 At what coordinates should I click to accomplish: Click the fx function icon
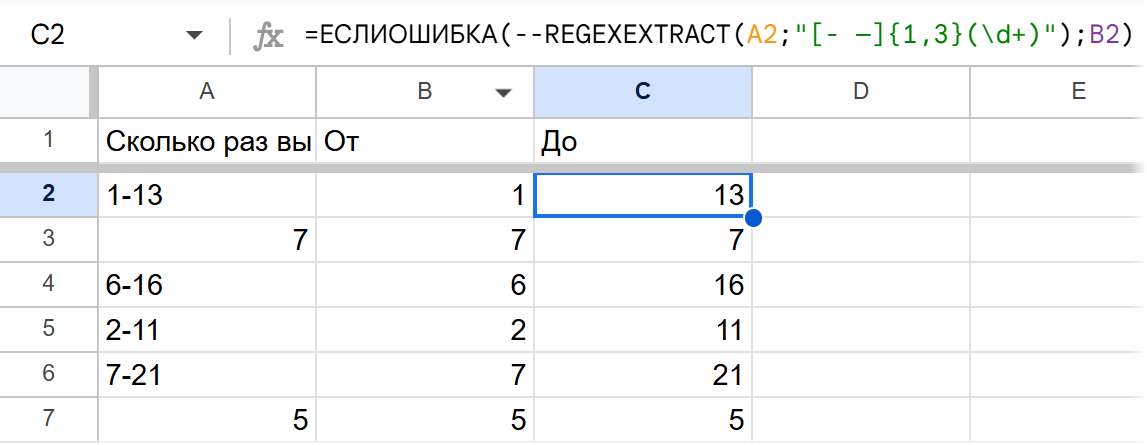tap(267, 37)
